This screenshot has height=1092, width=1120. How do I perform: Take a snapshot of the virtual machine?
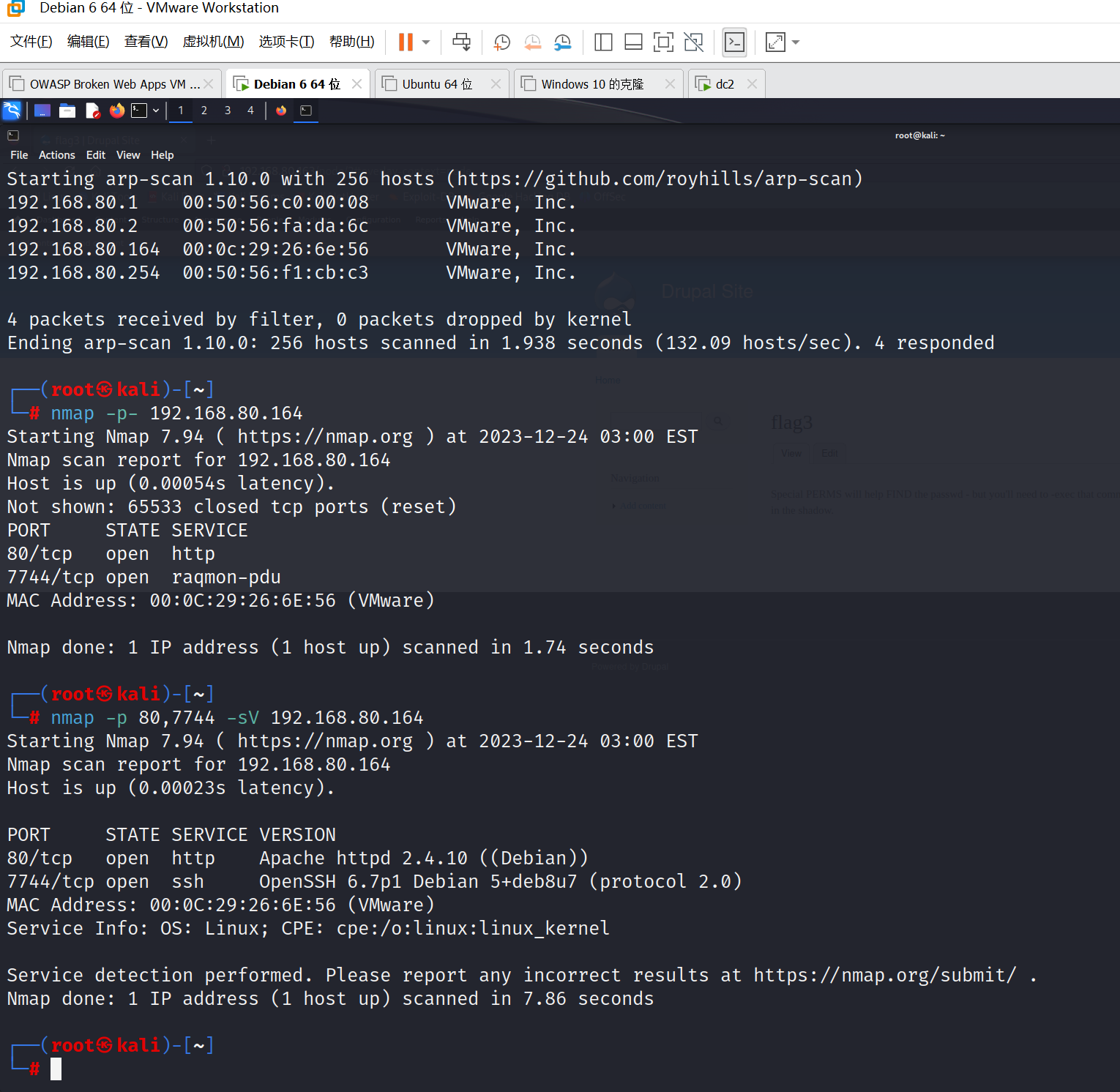click(502, 42)
